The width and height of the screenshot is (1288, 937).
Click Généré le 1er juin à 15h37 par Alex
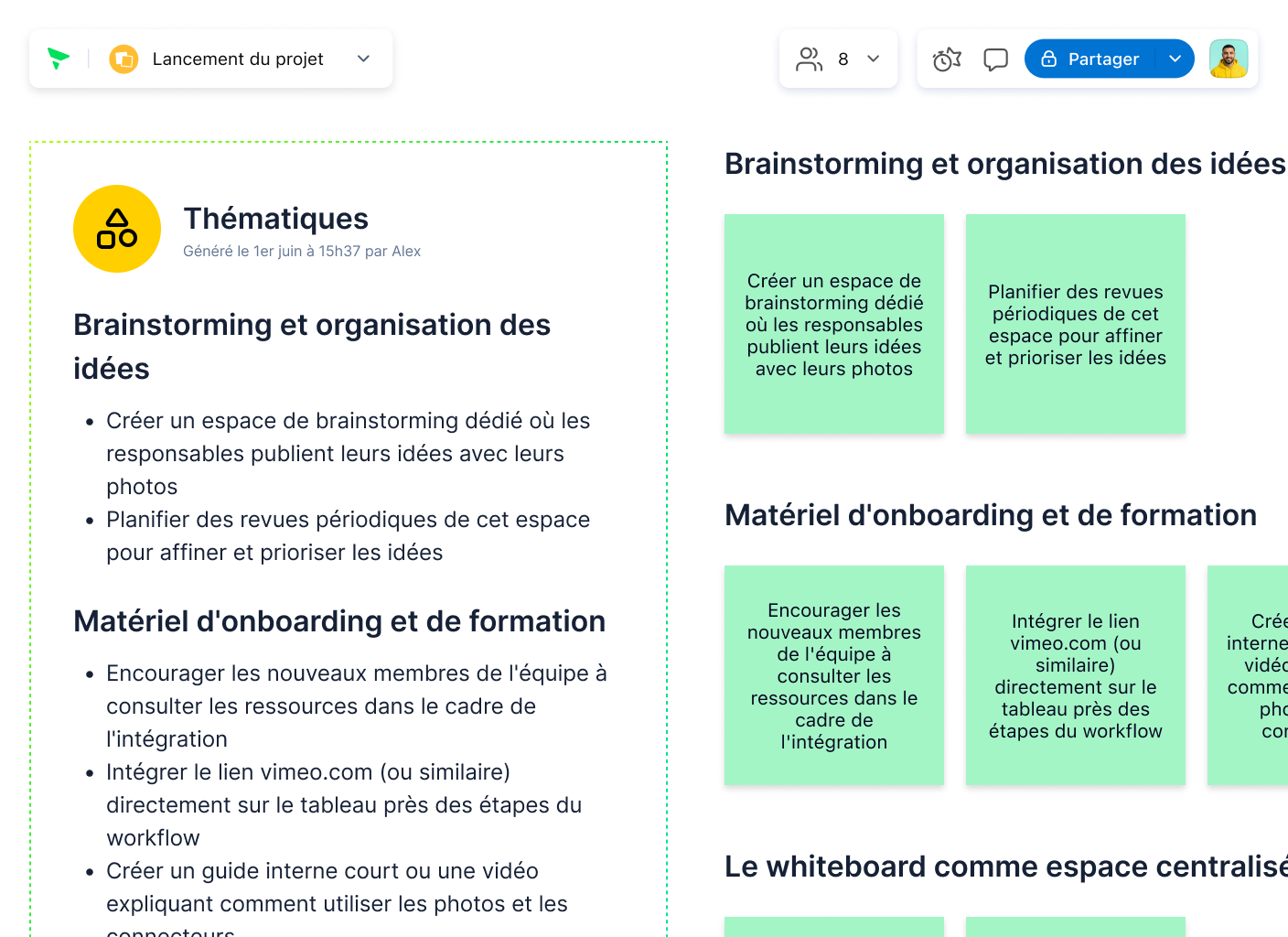(x=302, y=251)
